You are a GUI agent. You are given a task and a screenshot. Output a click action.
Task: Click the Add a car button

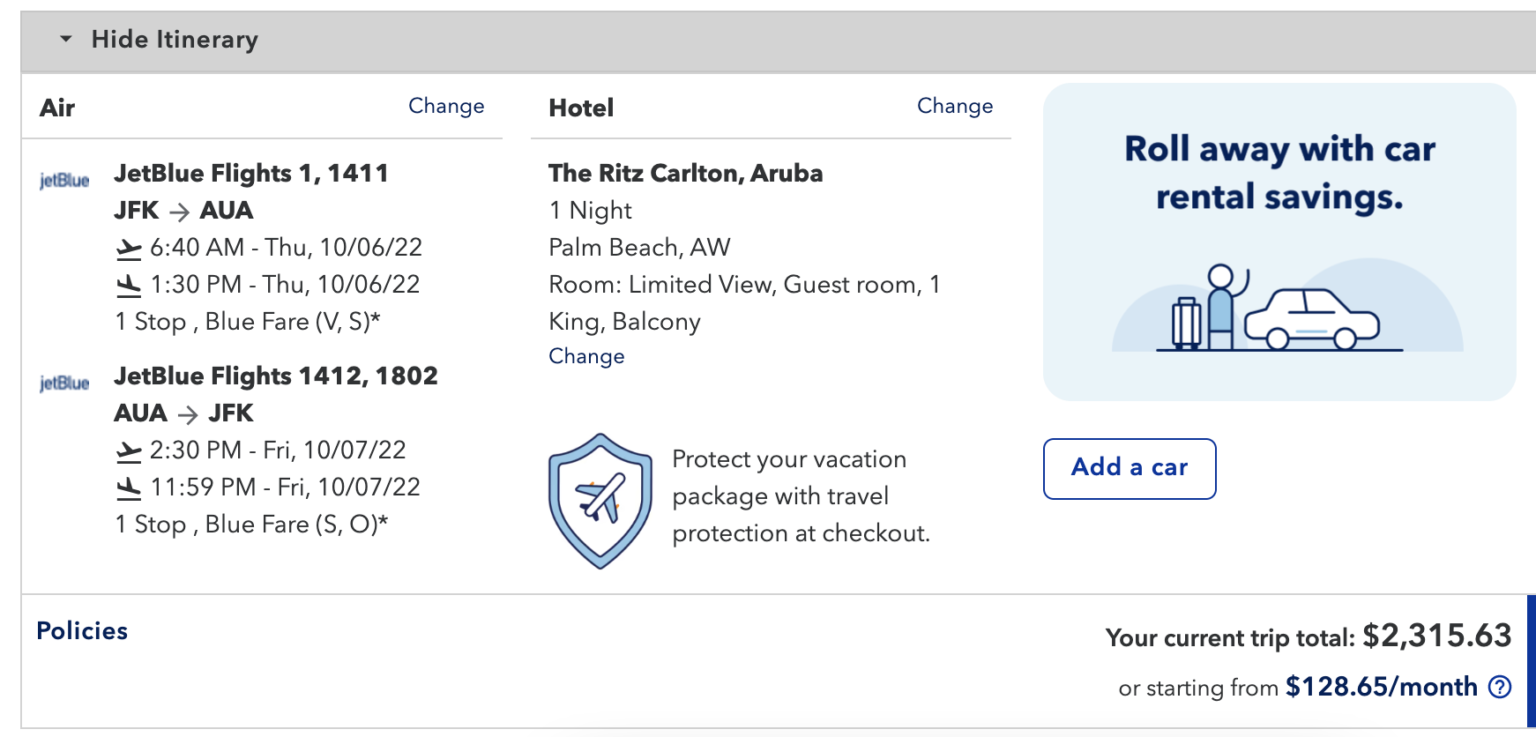[1129, 468]
